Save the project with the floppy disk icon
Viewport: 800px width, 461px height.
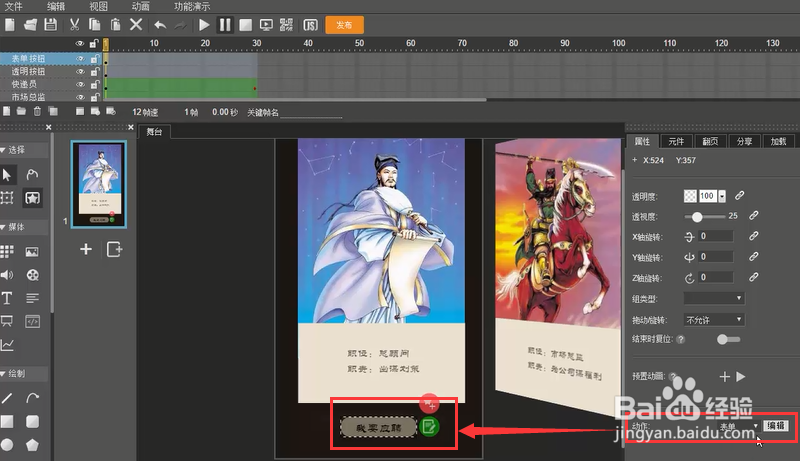[51, 24]
